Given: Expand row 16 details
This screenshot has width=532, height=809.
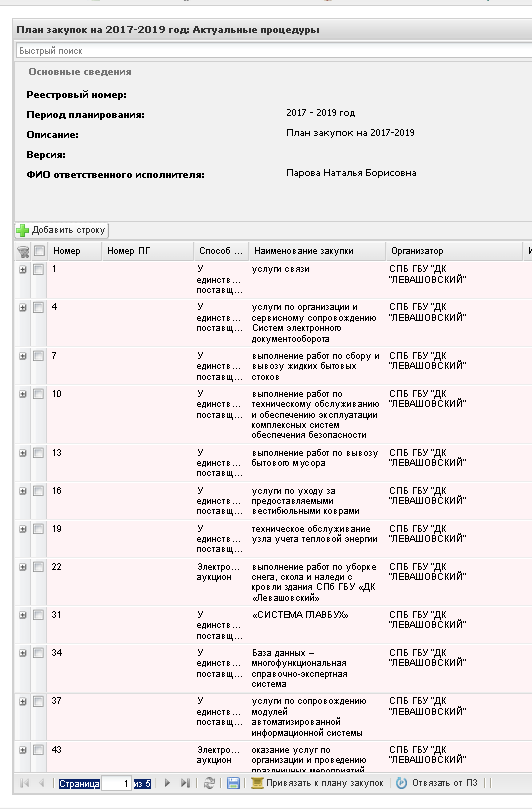Looking at the screenshot, I should pos(23,491).
